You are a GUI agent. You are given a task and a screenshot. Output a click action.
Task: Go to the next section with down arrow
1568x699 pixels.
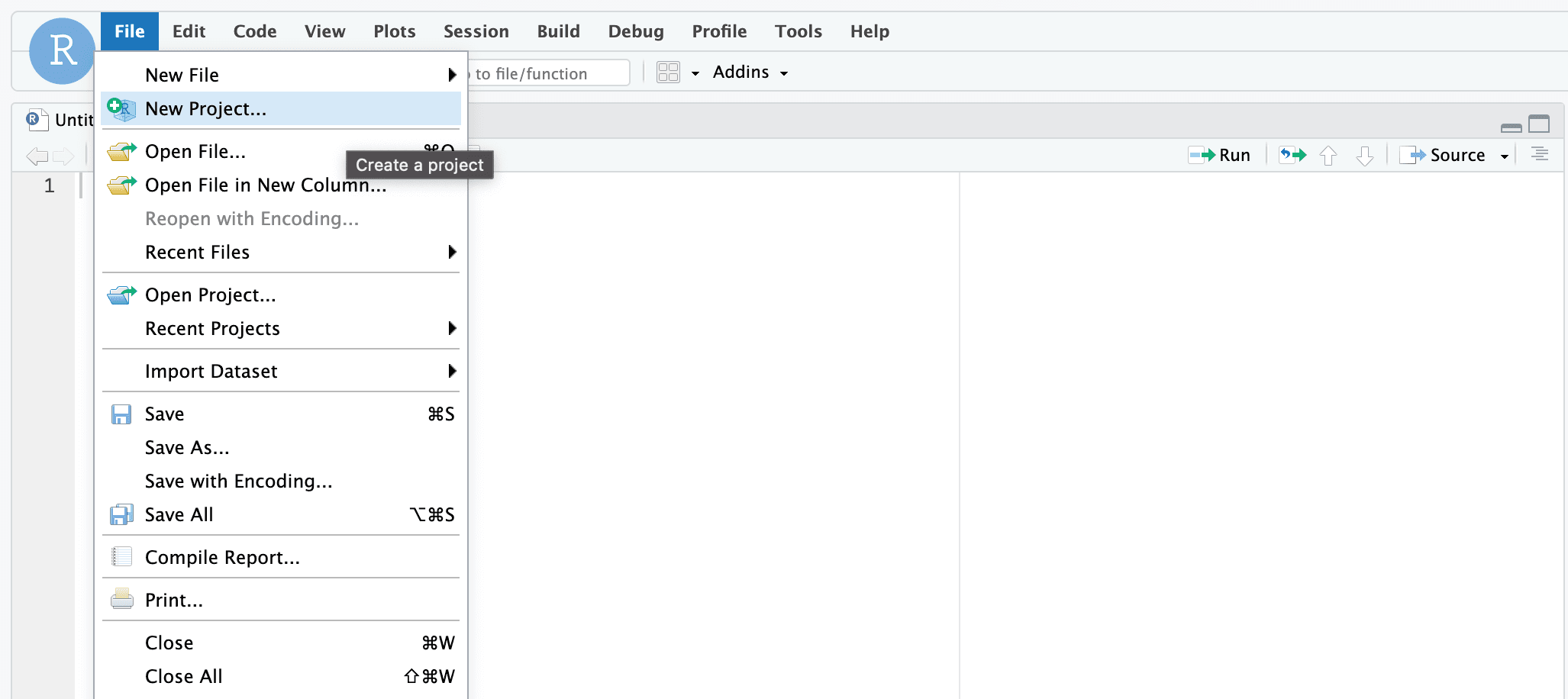tap(1364, 156)
